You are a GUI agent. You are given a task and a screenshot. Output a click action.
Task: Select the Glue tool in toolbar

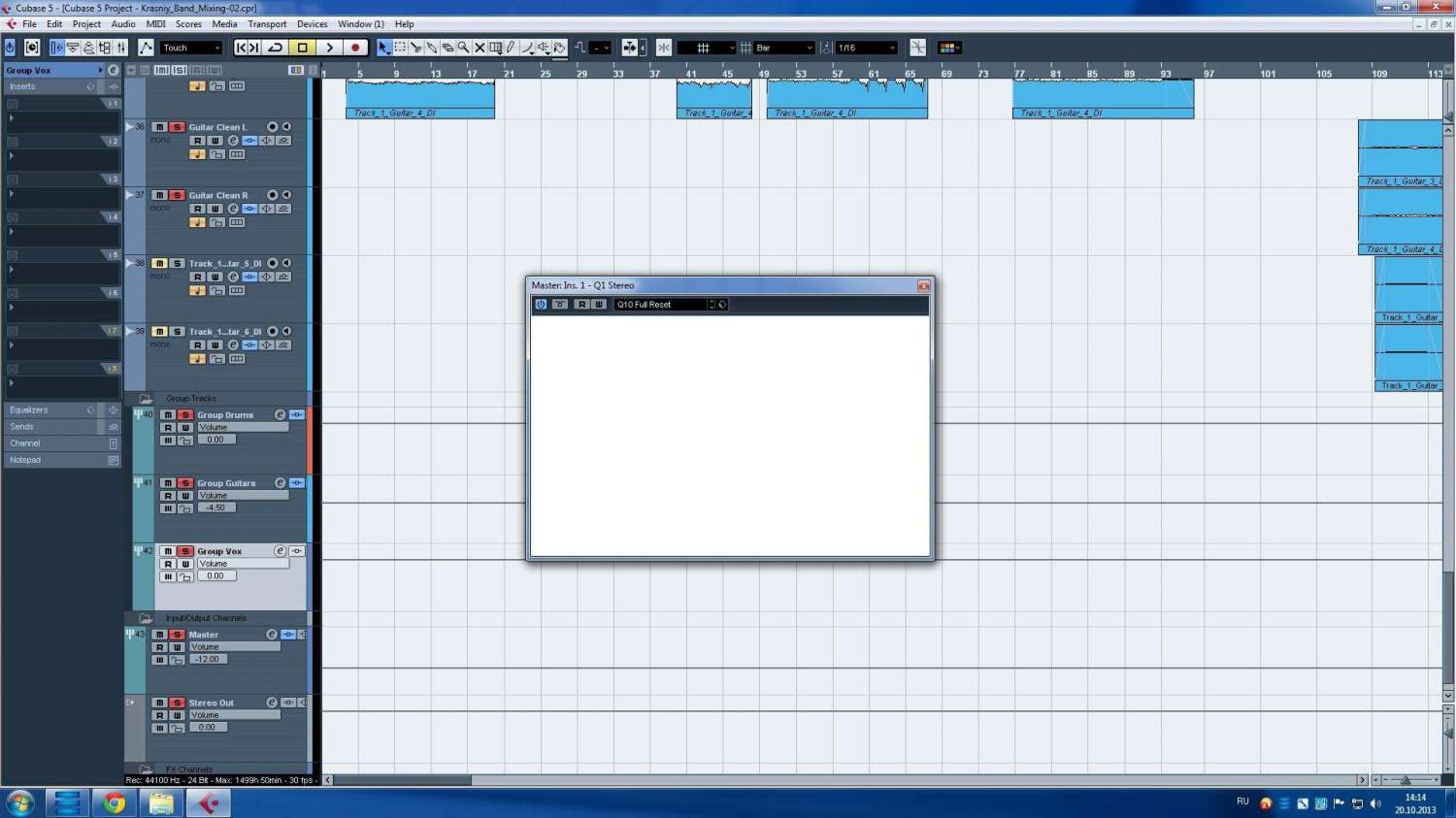point(432,48)
